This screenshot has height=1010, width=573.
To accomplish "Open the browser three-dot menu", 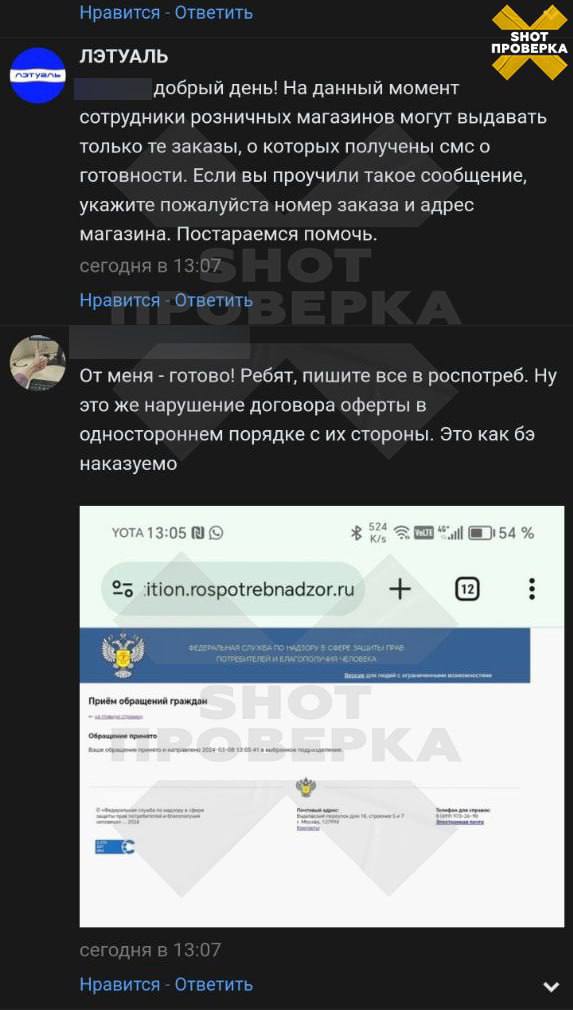I will point(532,589).
